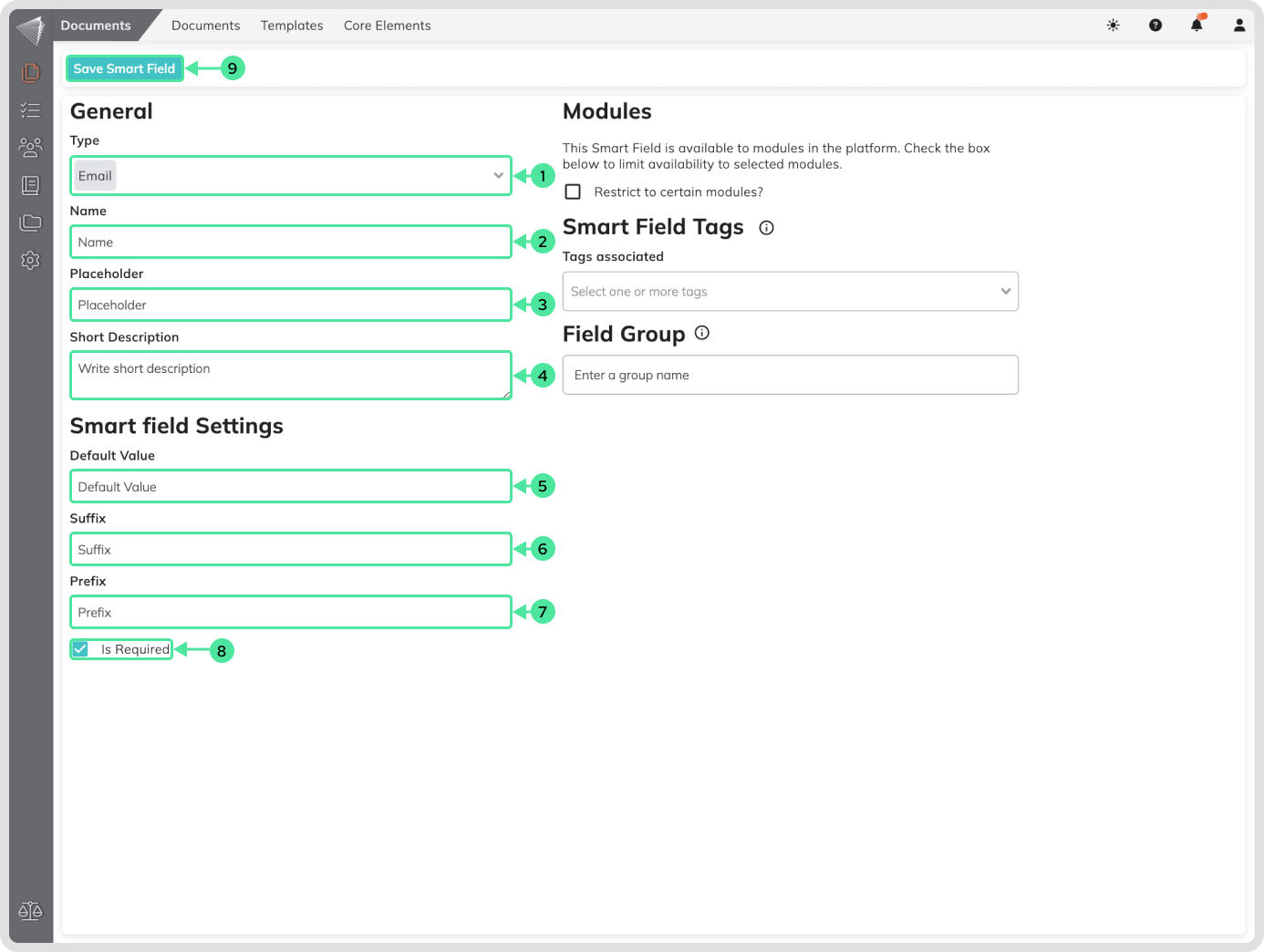Click the balance scale icon at bottom
Viewport: 1264px width, 952px height.
click(30, 911)
